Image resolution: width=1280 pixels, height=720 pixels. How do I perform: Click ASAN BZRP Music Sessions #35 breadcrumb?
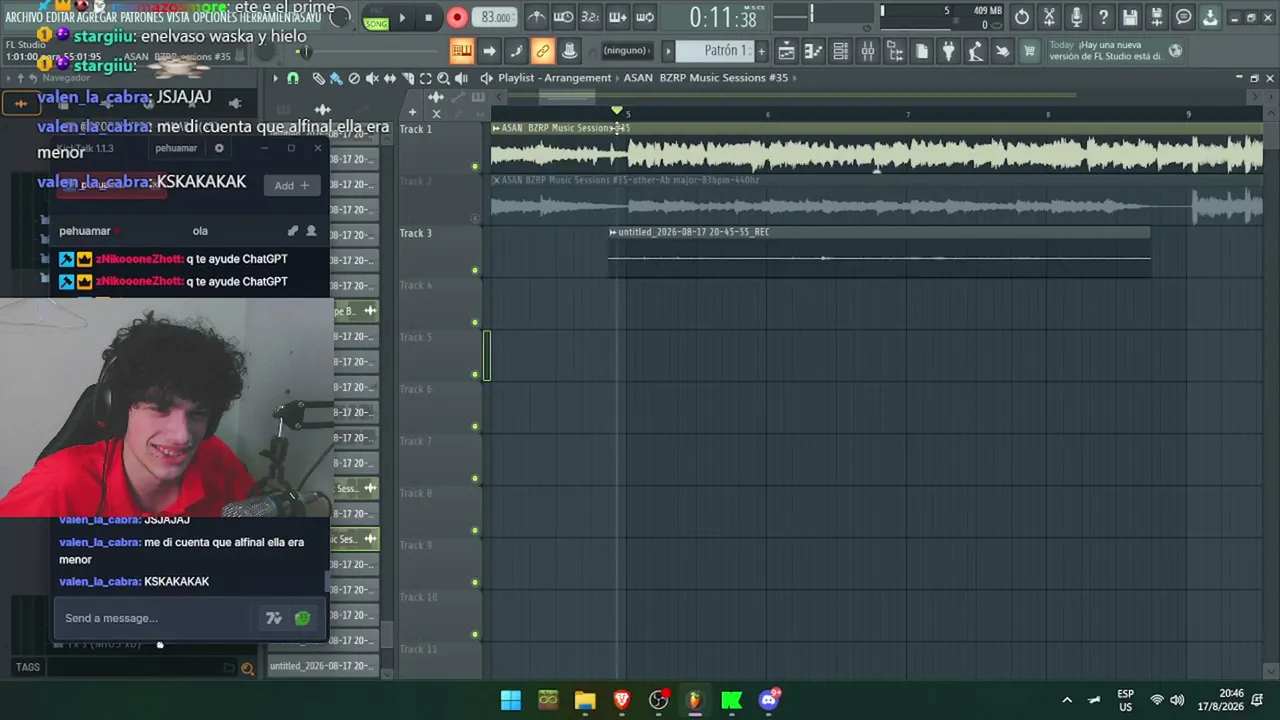[x=706, y=78]
